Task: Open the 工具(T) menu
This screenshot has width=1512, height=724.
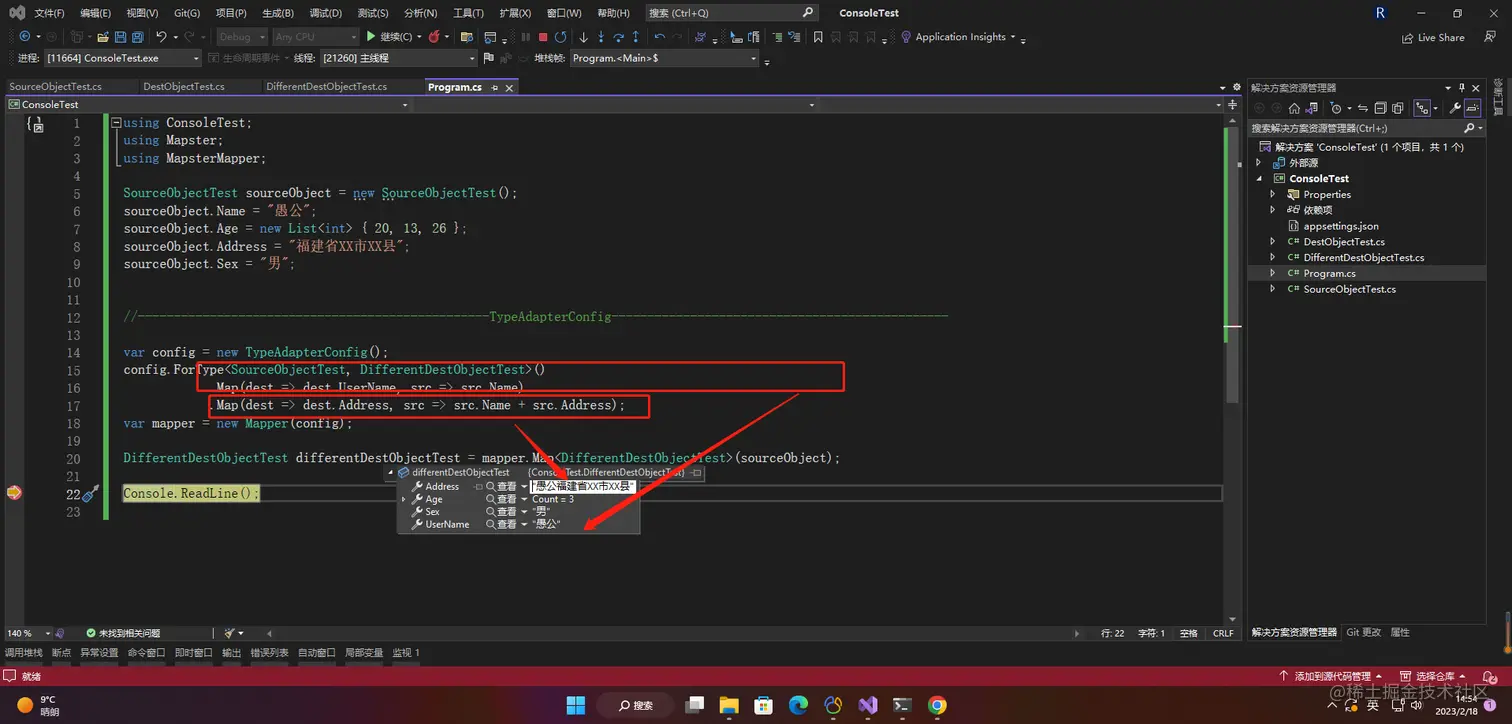Action: tap(469, 13)
